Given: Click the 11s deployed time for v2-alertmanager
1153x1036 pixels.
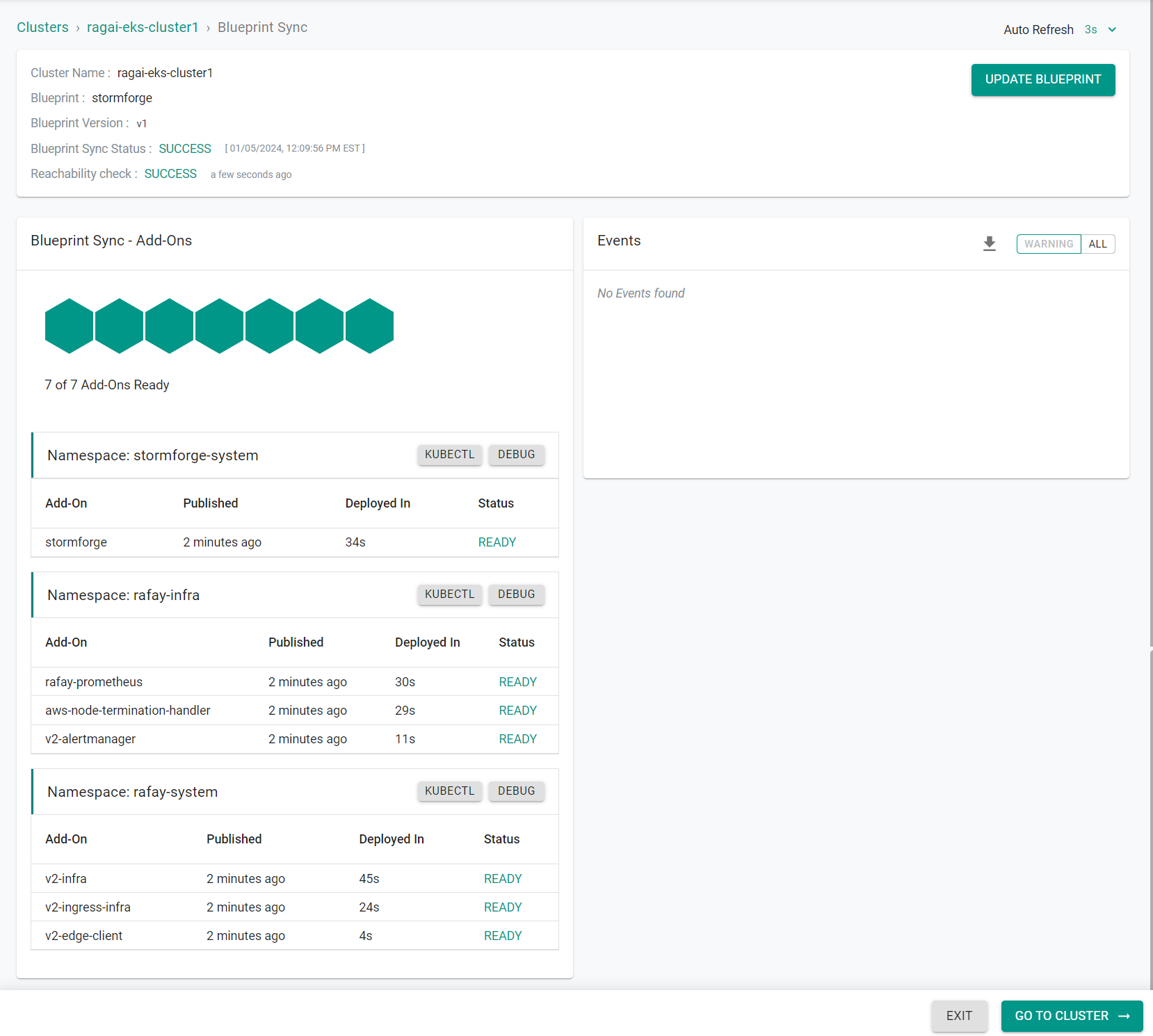Looking at the screenshot, I should (405, 739).
